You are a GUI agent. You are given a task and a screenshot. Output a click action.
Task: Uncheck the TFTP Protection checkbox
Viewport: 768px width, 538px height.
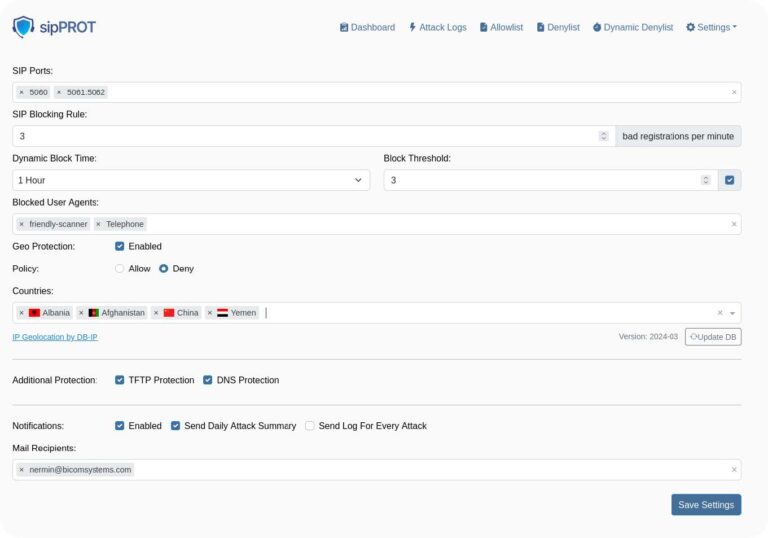pyautogui.click(x=120, y=380)
